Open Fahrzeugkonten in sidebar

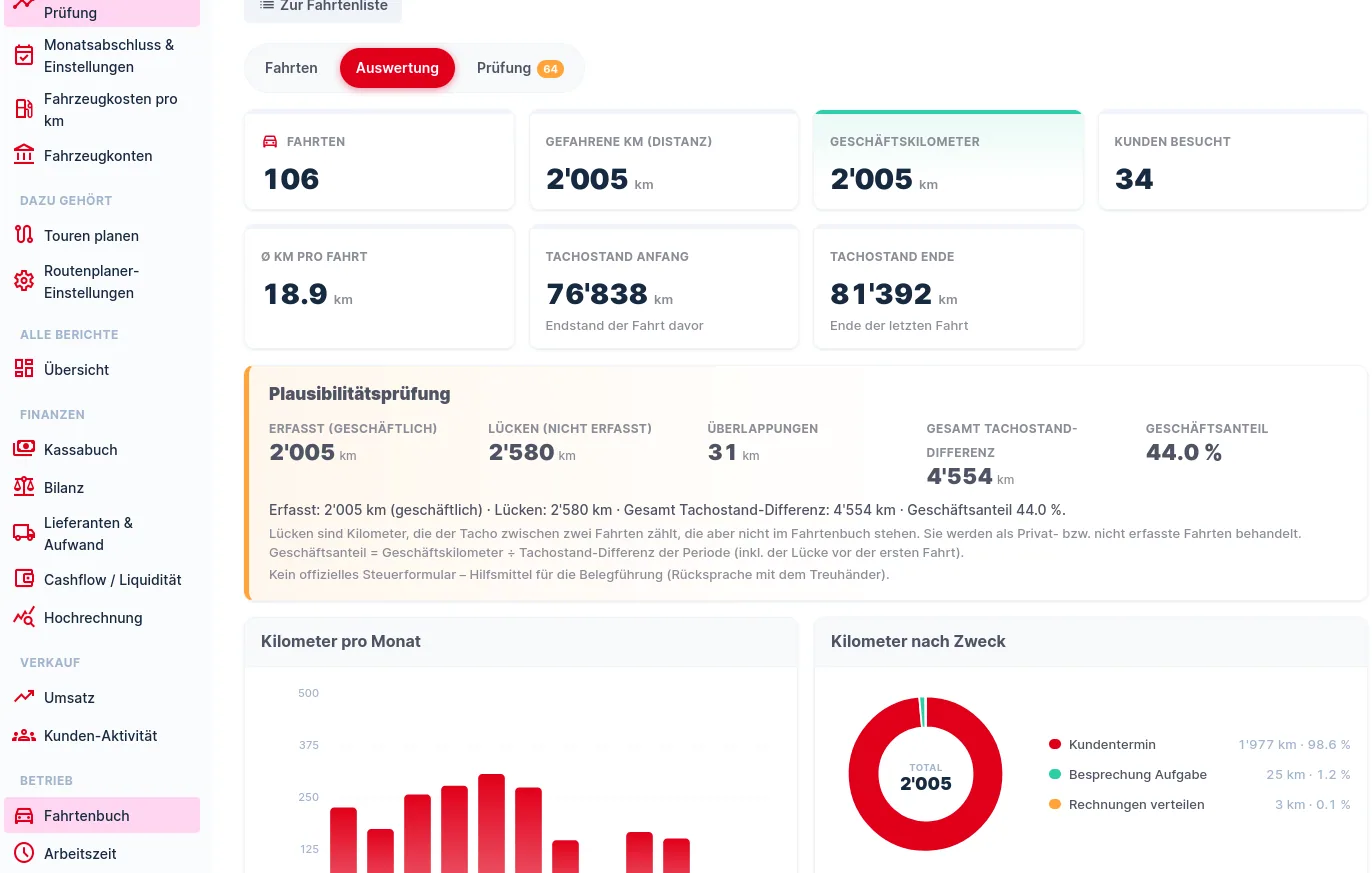(x=102, y=155)
